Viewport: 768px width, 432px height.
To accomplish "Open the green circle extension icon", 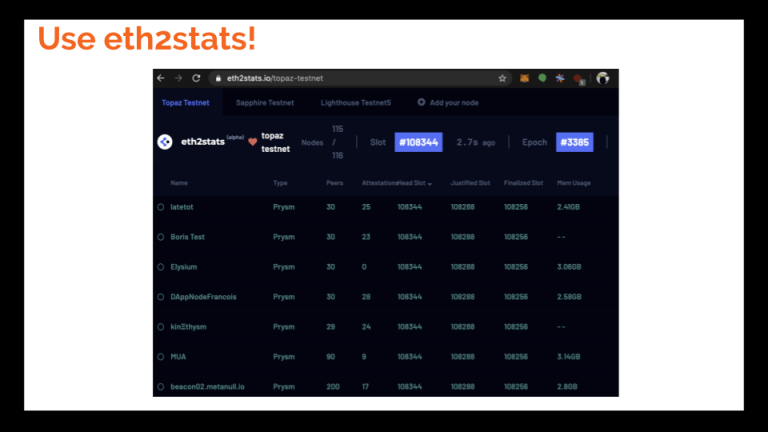I will click(x=542, y=78).
